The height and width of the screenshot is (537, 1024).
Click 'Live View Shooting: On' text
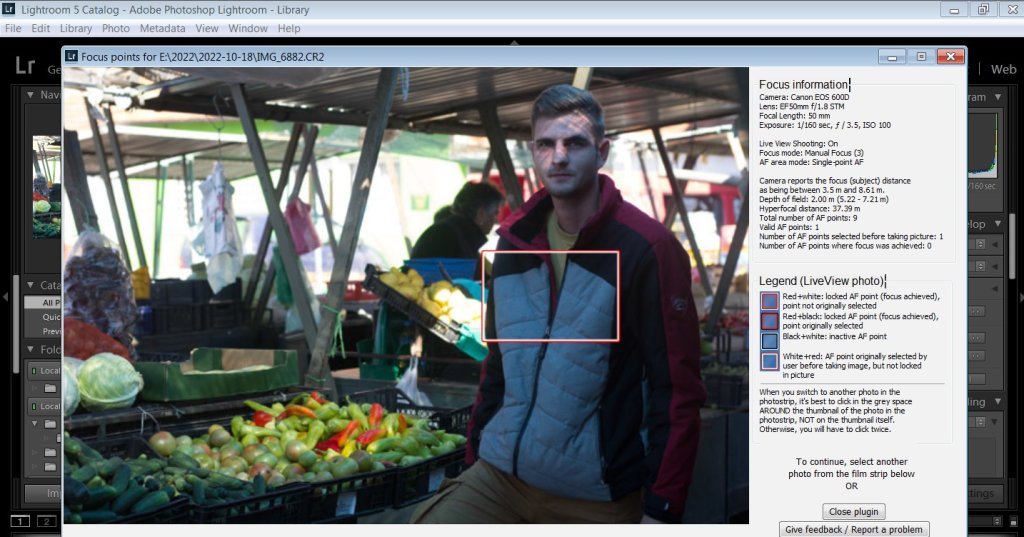[798, 144]
